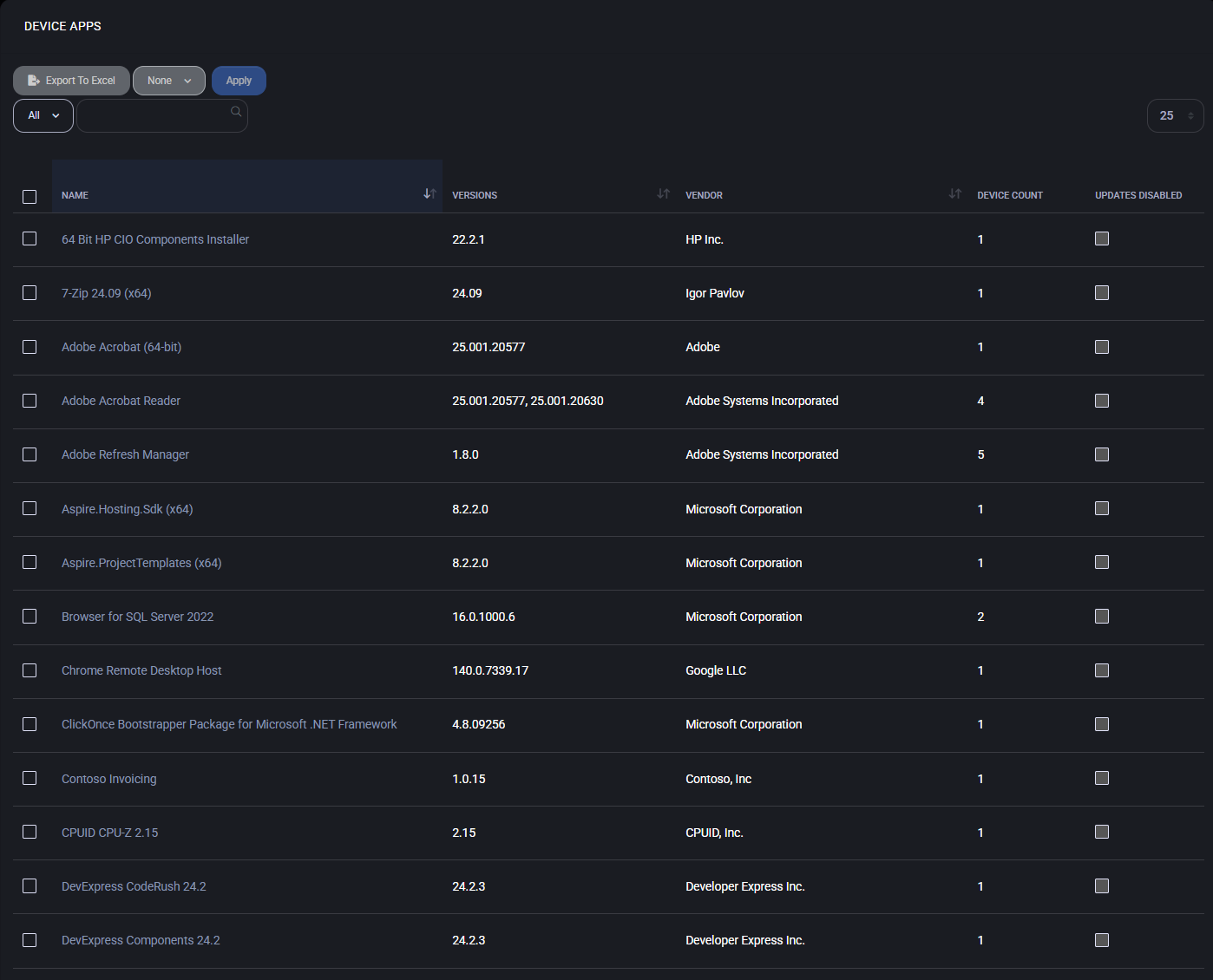Focus the app search input field
The width and height of the screenshot is (1213, 980).
[162, 115]
